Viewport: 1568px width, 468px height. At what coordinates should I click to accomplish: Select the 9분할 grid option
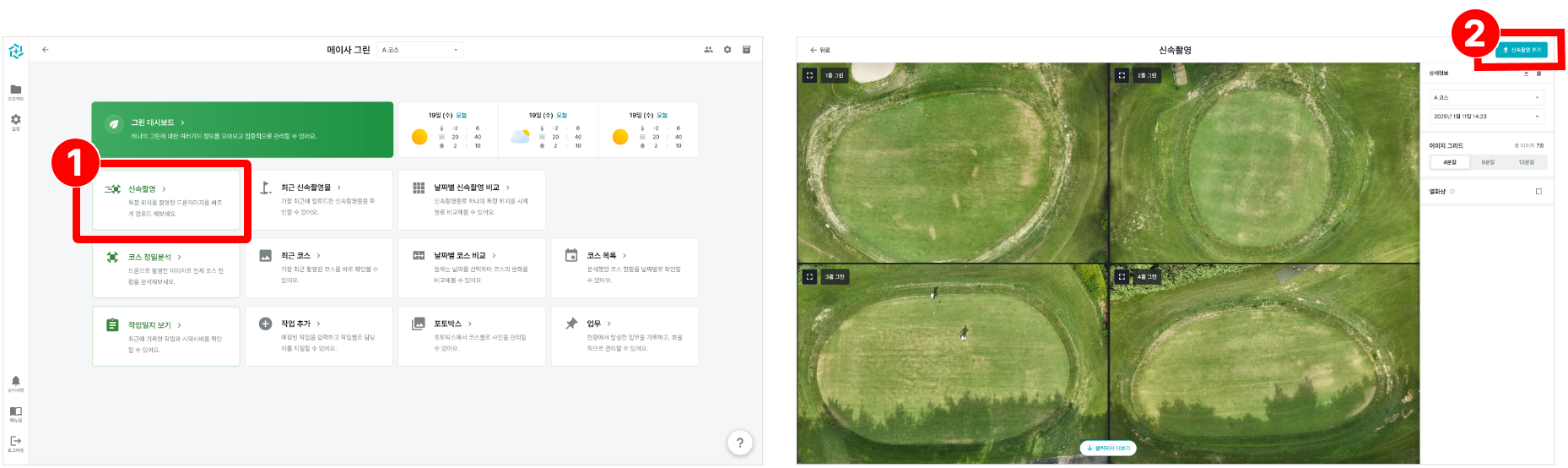[1488, 162]
